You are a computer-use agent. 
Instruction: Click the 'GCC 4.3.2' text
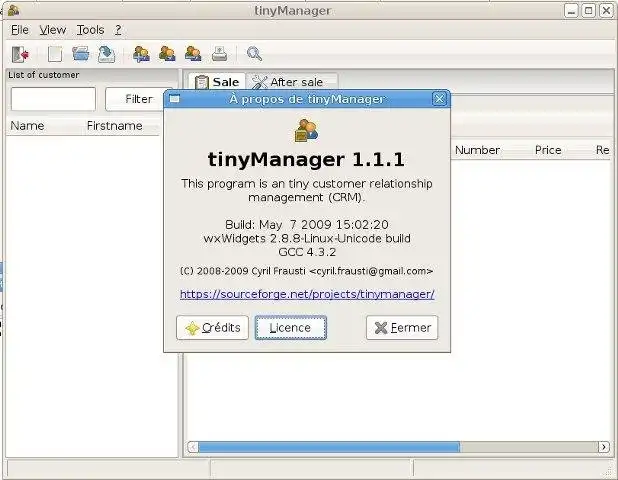(x=307, y=252)
